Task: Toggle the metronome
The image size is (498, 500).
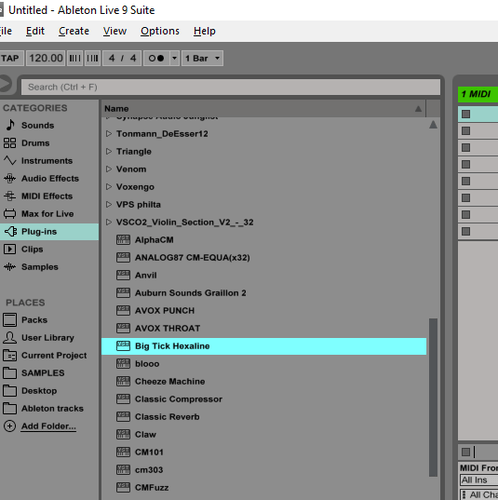Action: [156, 58]
